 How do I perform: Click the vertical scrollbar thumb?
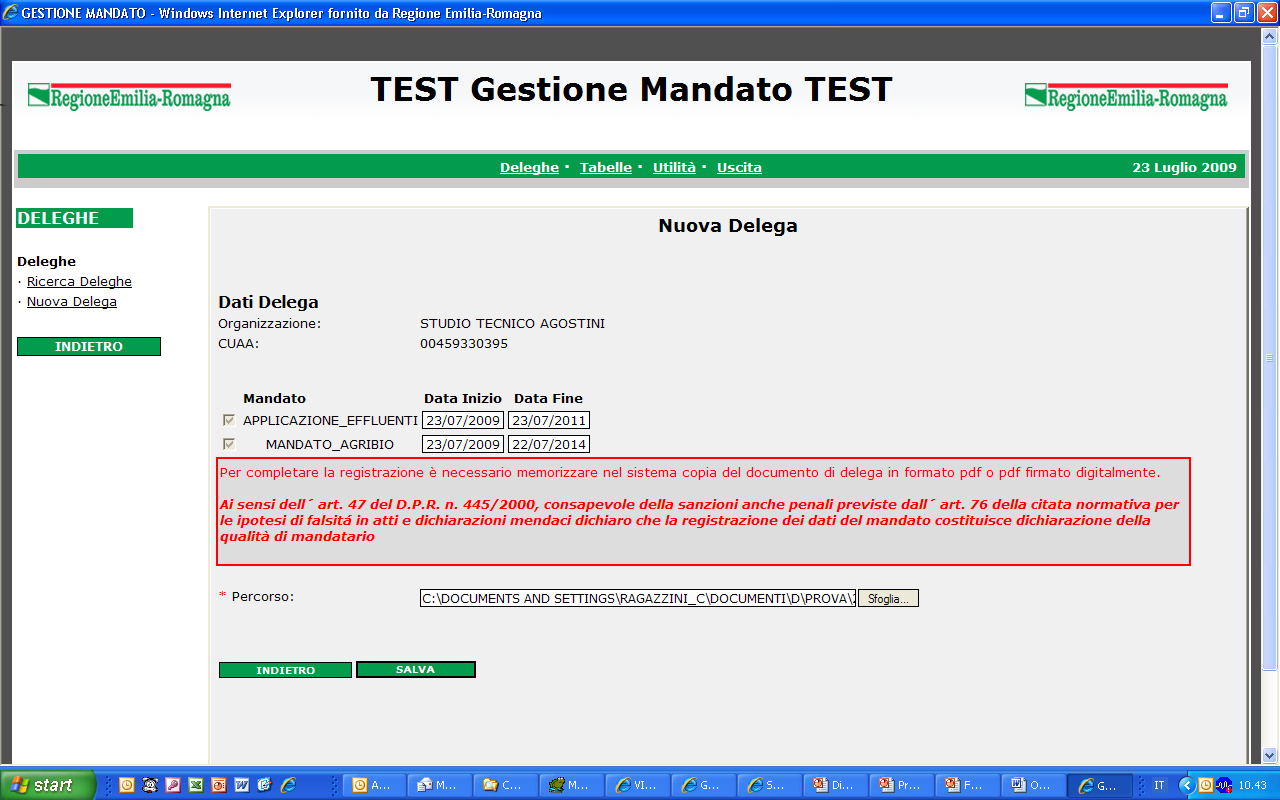[x=1270, y=356]
